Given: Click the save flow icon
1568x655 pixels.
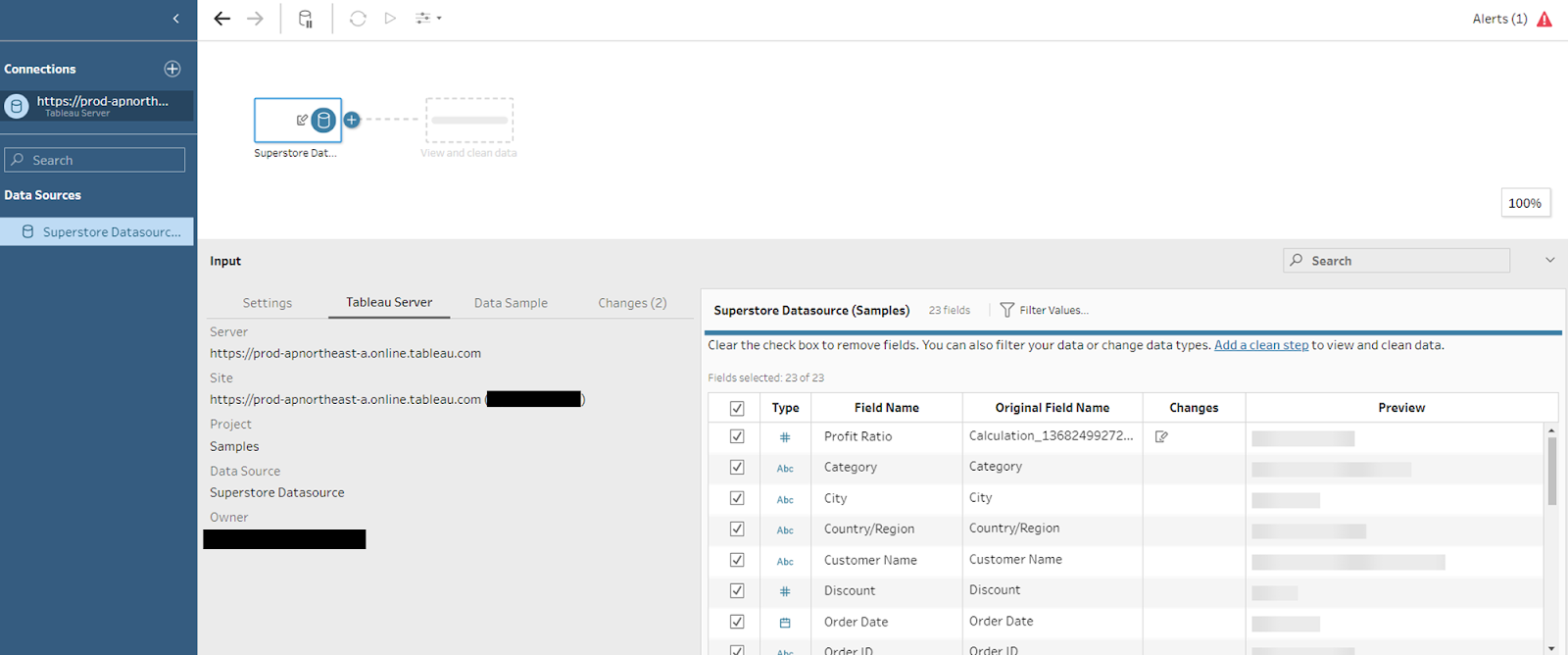Looking at the screenshot, I should coord(306,19).
